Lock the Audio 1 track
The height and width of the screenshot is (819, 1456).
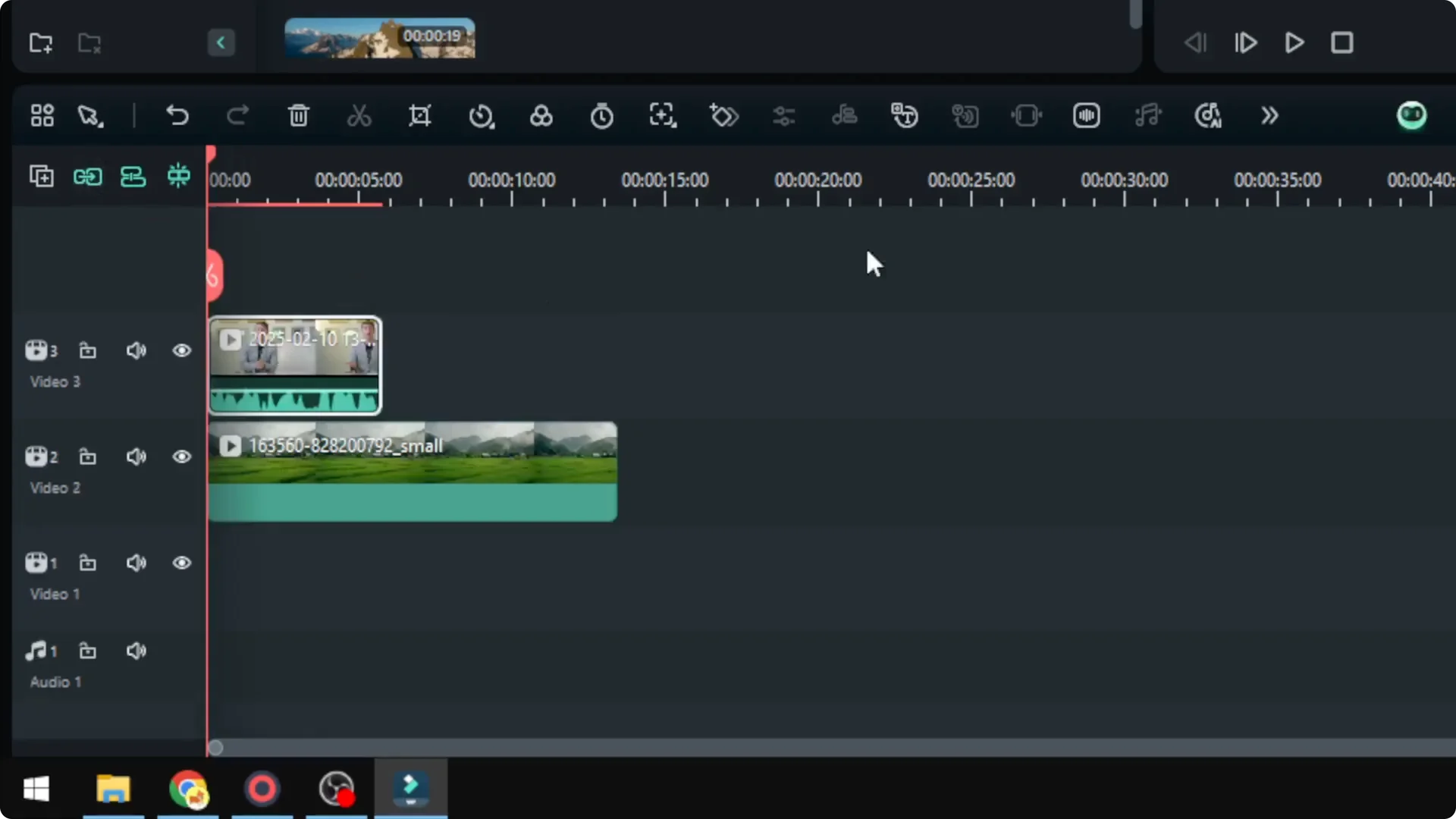tap(88, 651)
